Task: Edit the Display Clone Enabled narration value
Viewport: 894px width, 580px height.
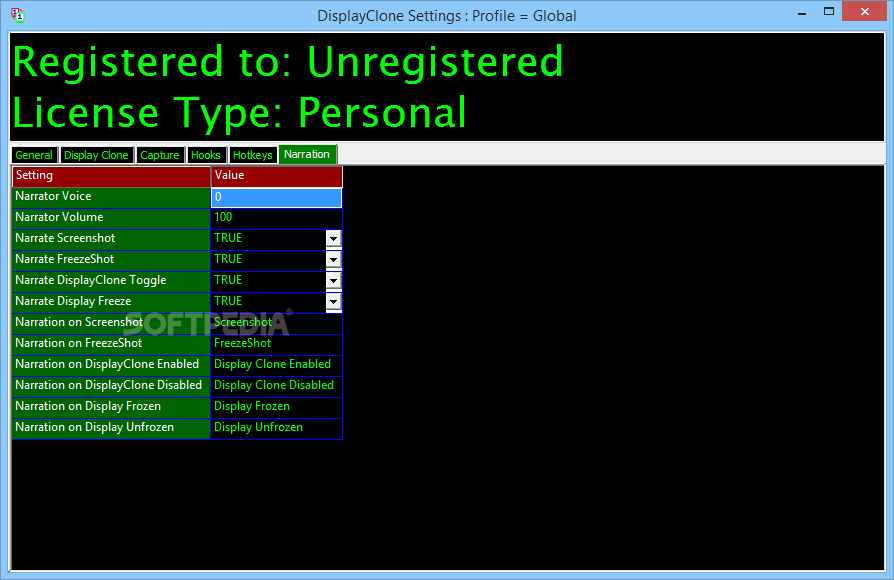Action: (x=277, y=365)
